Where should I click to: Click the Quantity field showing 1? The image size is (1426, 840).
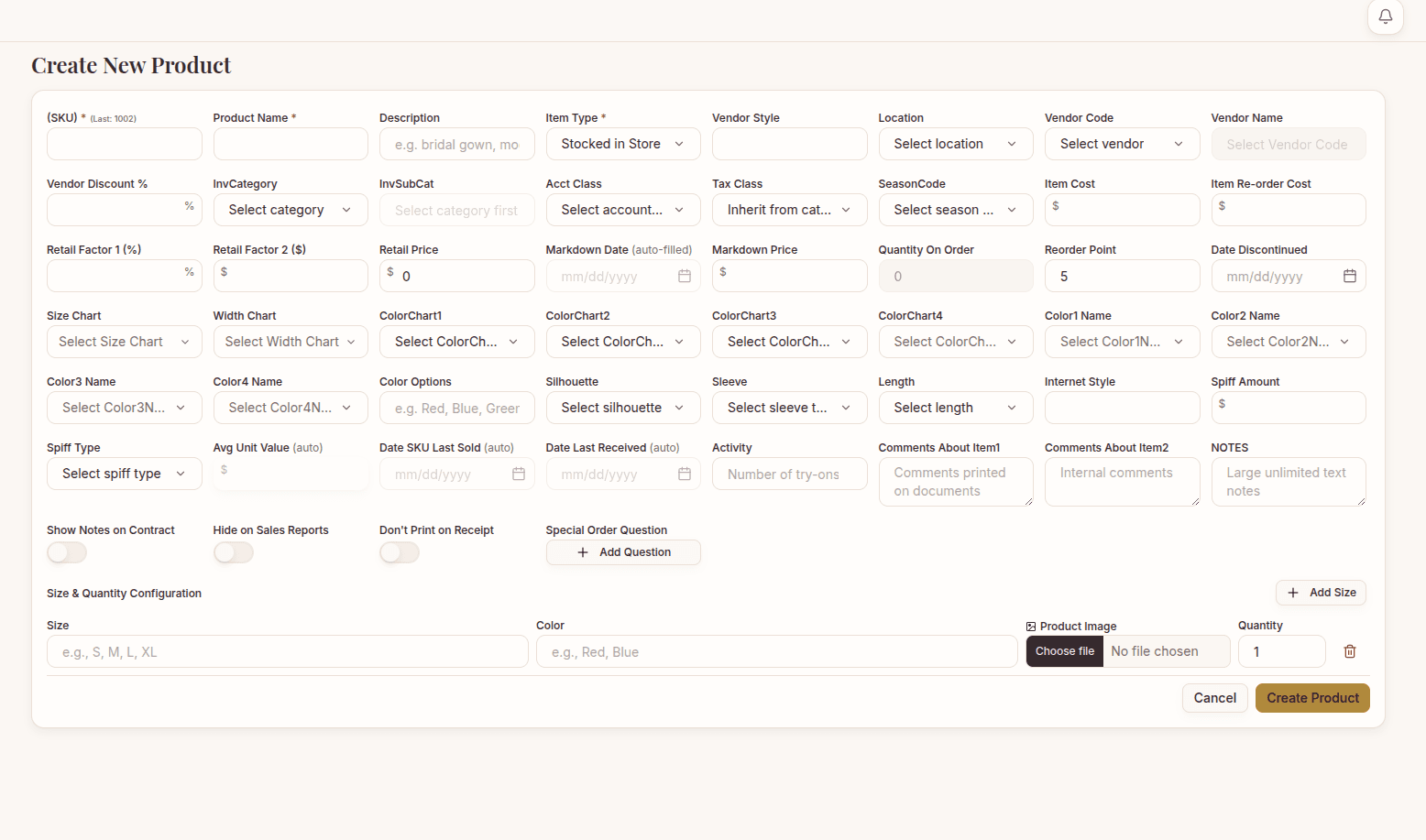tap(1281, 651)
